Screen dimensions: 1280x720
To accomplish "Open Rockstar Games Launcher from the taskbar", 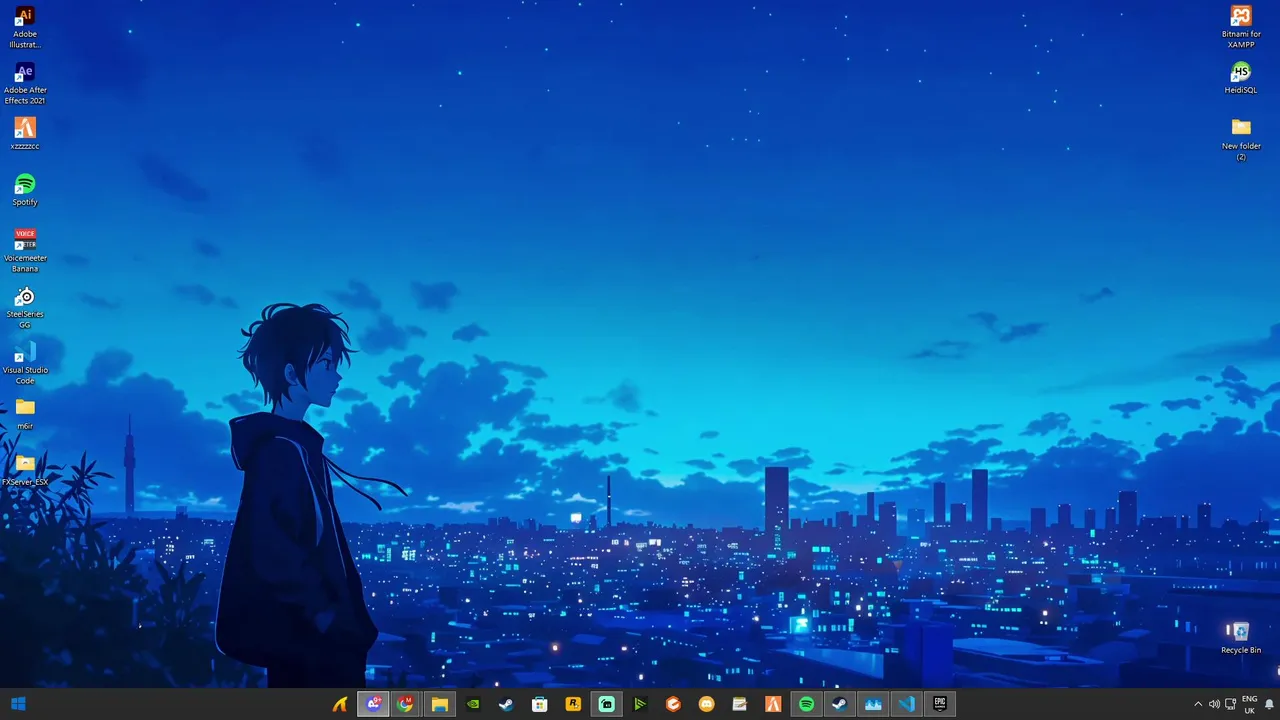I will (573, 704).
